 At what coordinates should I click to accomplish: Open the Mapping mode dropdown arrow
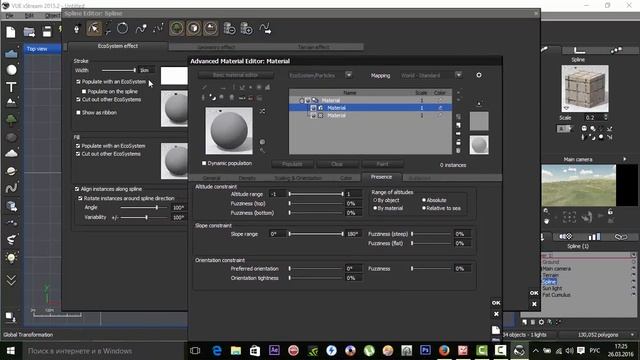pos(459,75)
